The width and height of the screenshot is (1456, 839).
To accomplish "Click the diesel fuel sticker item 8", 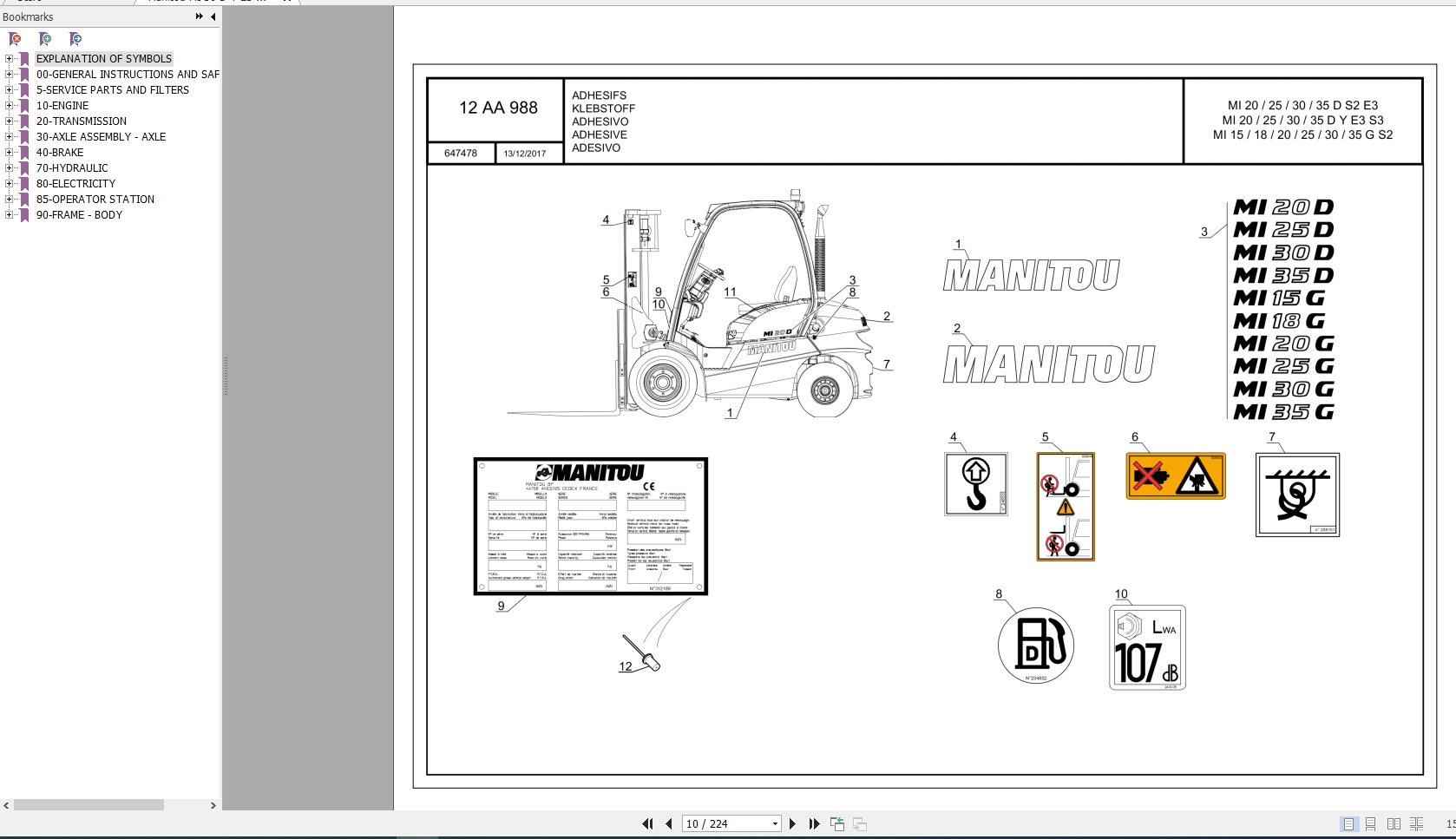I will pyautogui.click(x=1036, y=646).
